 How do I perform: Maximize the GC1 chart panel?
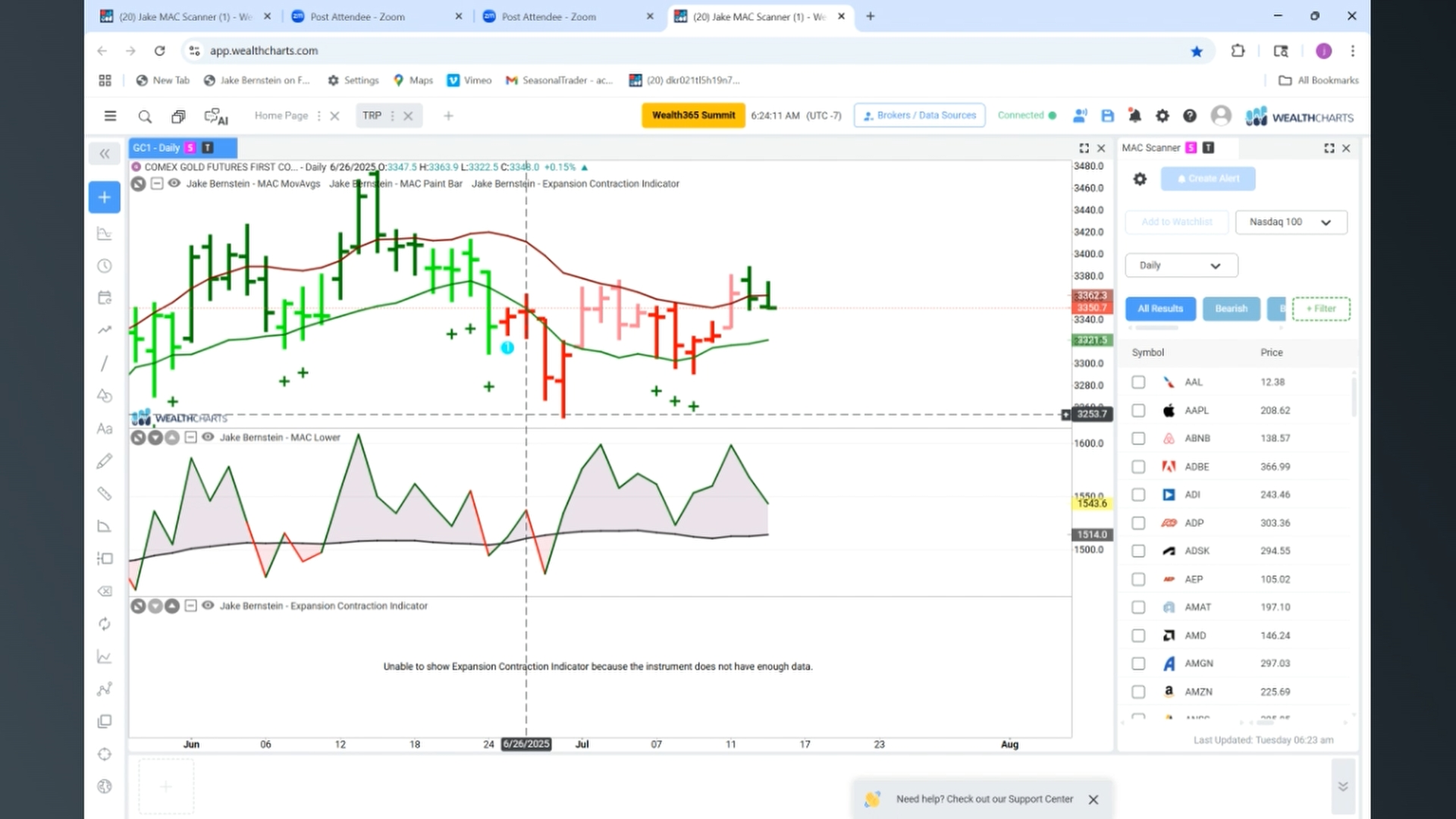tap(1084, 148)
